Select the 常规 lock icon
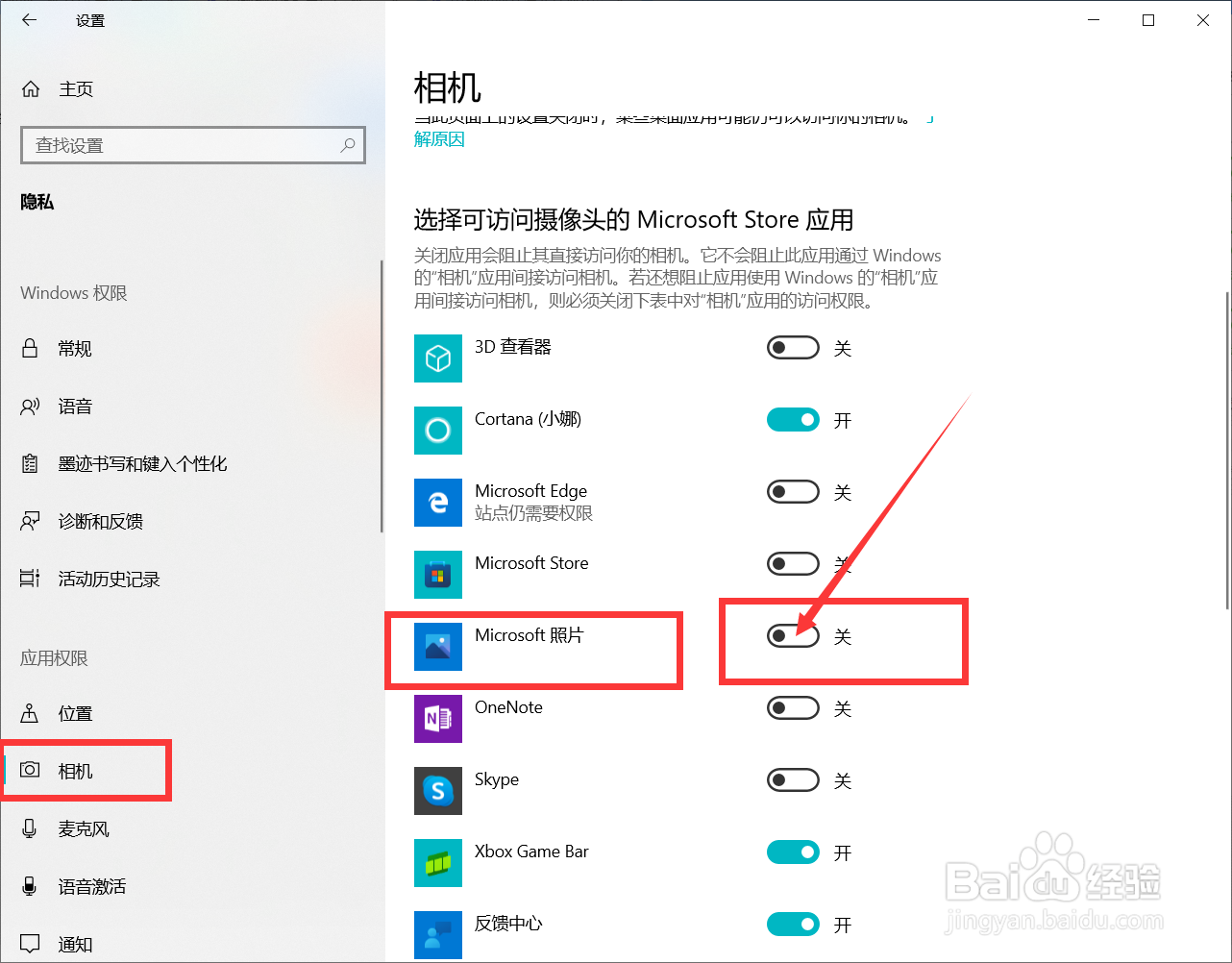 30,348
